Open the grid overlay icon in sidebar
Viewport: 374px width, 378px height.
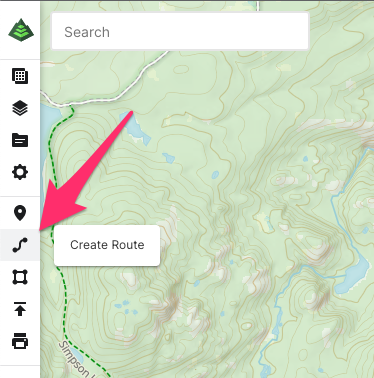coord(20,76)
